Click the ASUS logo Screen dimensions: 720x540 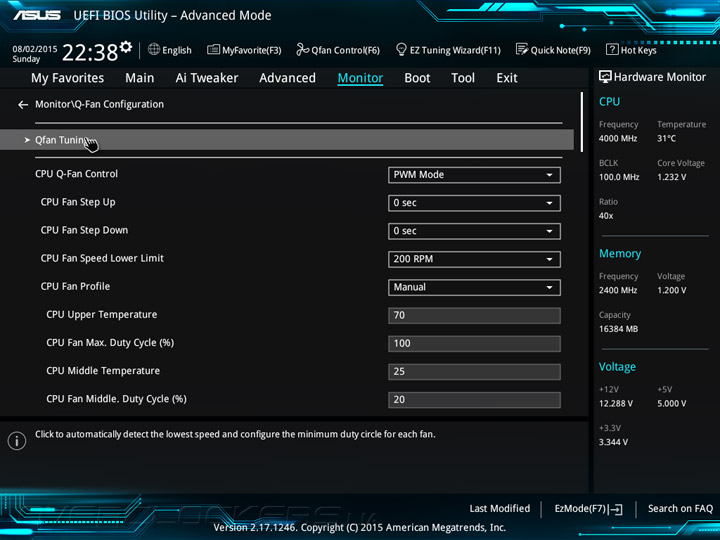tap(37, 15)
